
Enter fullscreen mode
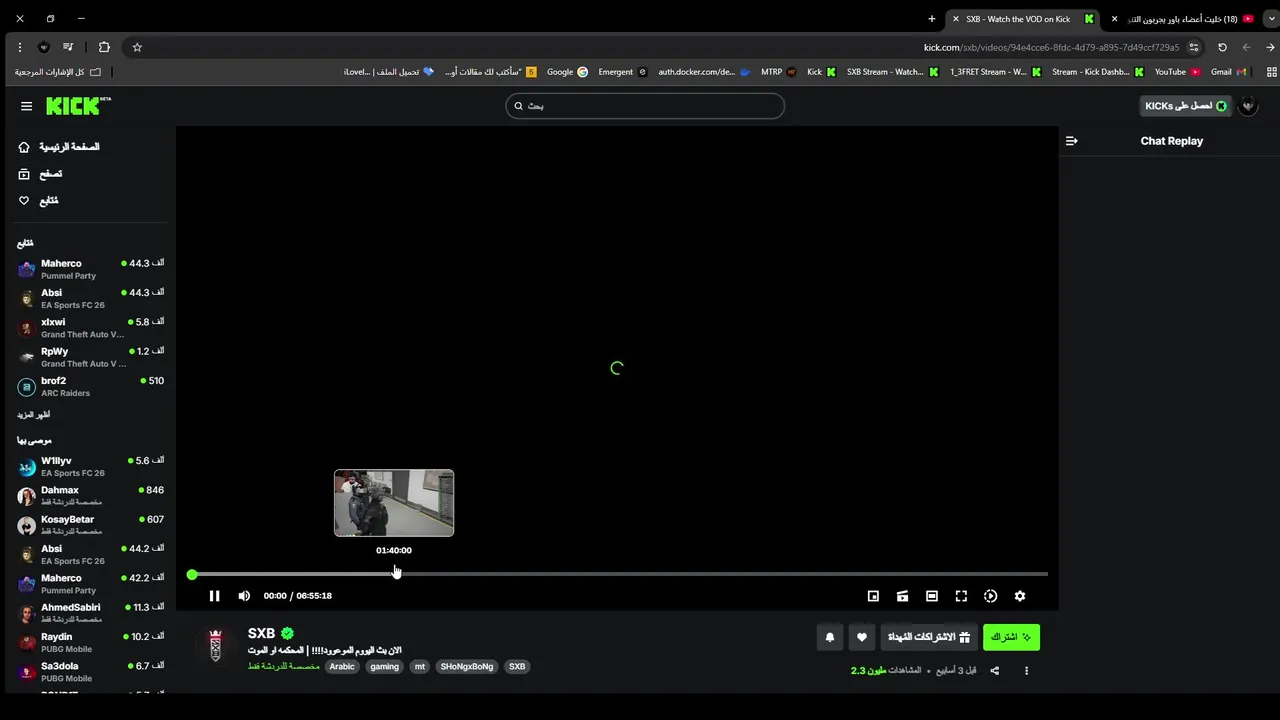961,596
